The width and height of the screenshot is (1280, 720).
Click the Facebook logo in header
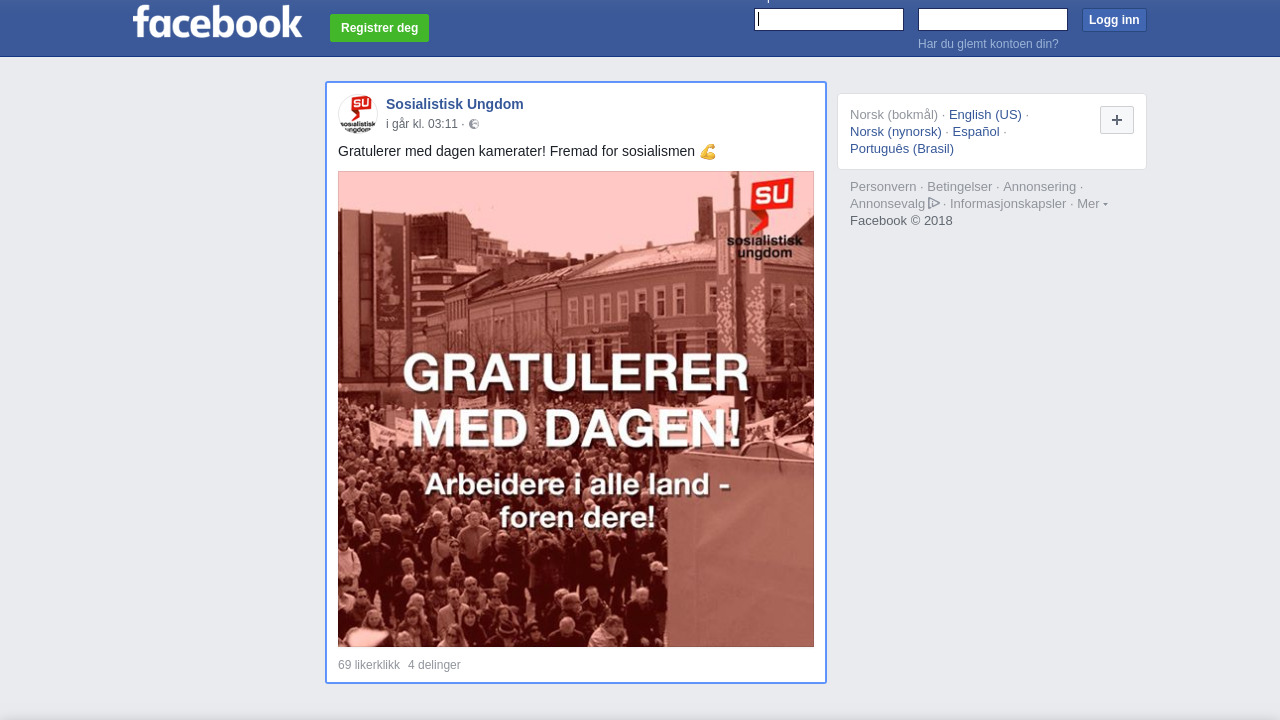coord(217,21)
